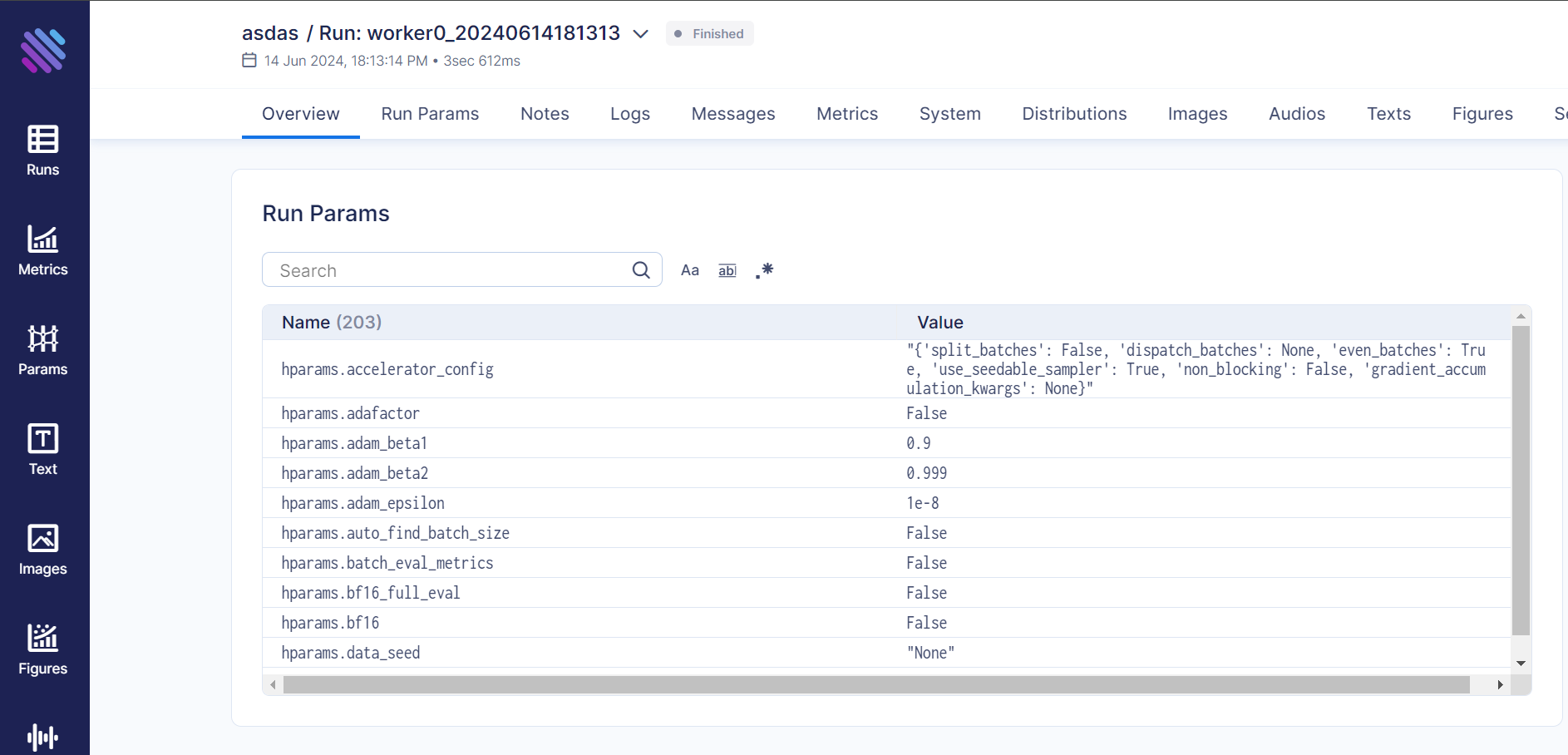Open the Images explorer in sidebar
The height and width of the screenshot is (755, 1568).
(43, 550)
